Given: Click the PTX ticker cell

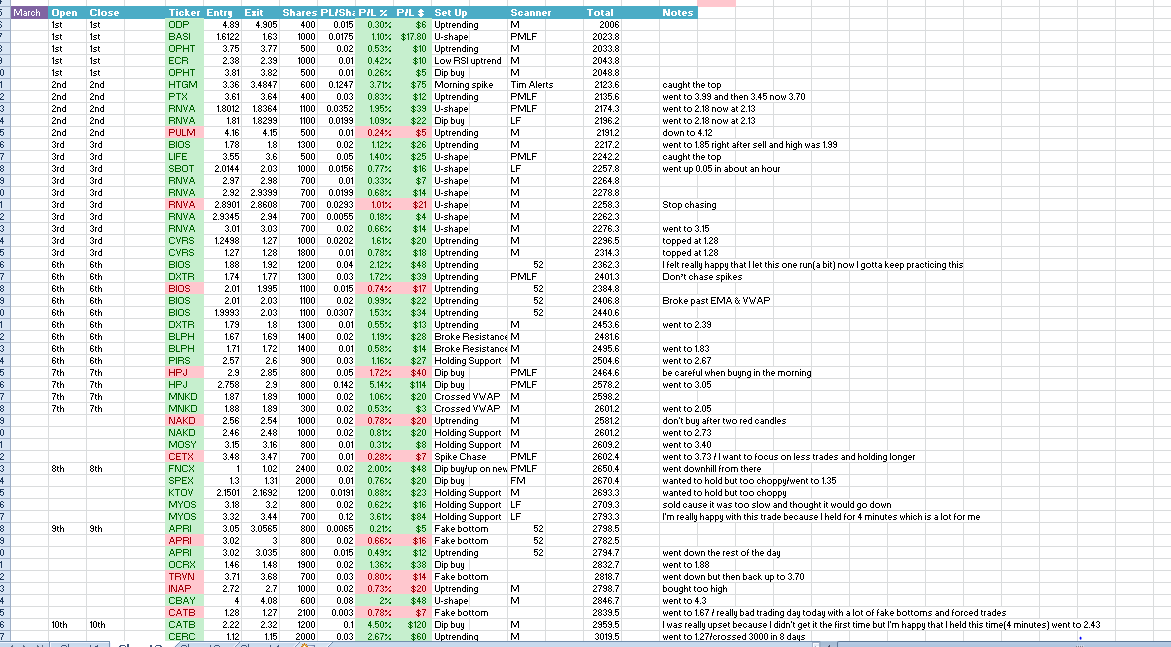Looking at the screenshot, I should coord(184,96).
